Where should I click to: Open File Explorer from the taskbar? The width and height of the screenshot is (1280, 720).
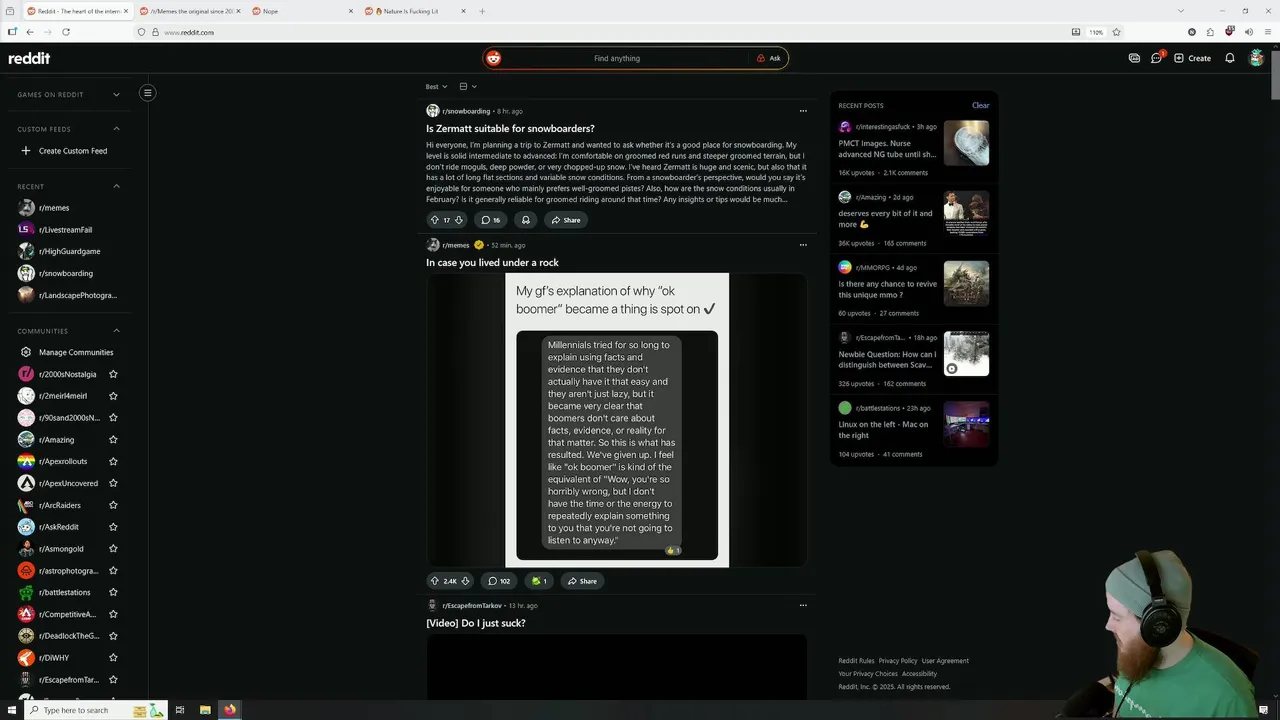coord(205,710)
